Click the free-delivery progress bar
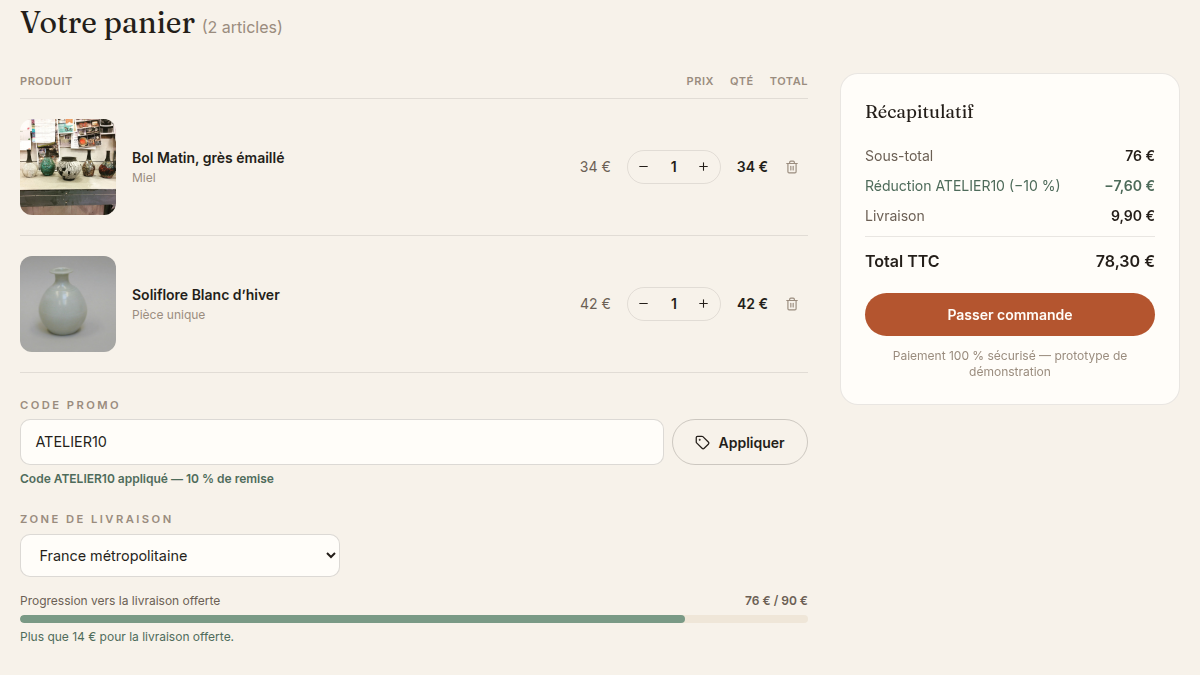The height and width of the screenshot is (675, 1200). point(414,619)
